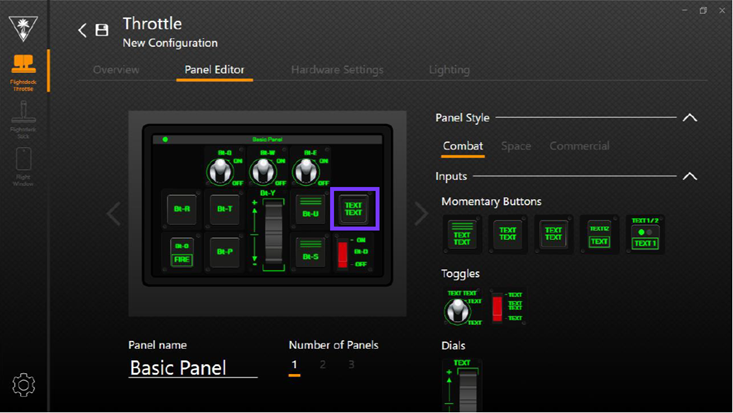This screenshot has height=413, width=733.
Task: Edit the Basic Panel name field
Action: click(x=193, y=368)
